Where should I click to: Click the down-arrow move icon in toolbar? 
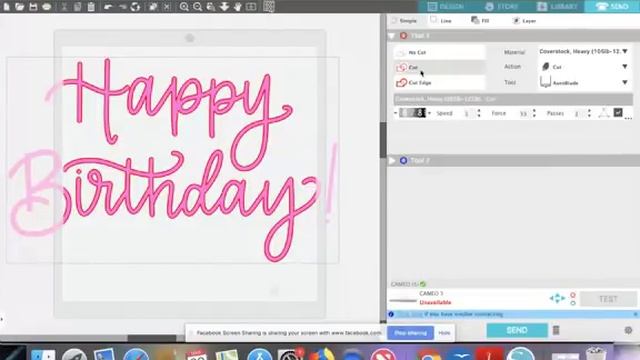224,7
